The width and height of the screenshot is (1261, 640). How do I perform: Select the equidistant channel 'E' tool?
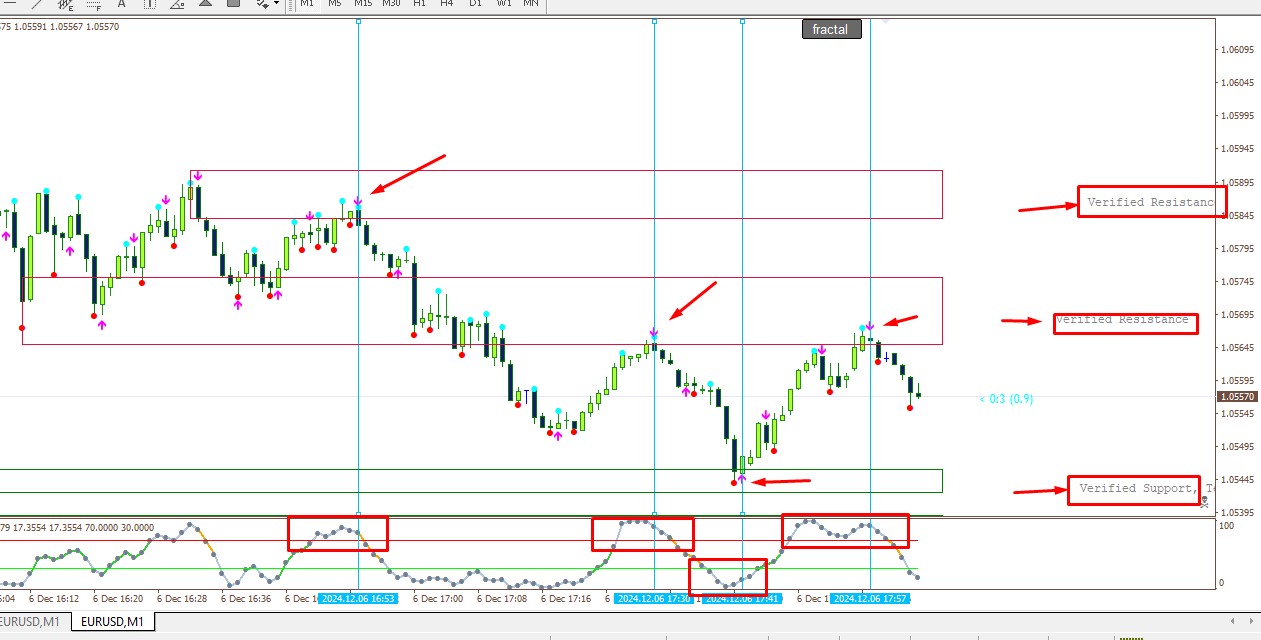pos(65,4)
